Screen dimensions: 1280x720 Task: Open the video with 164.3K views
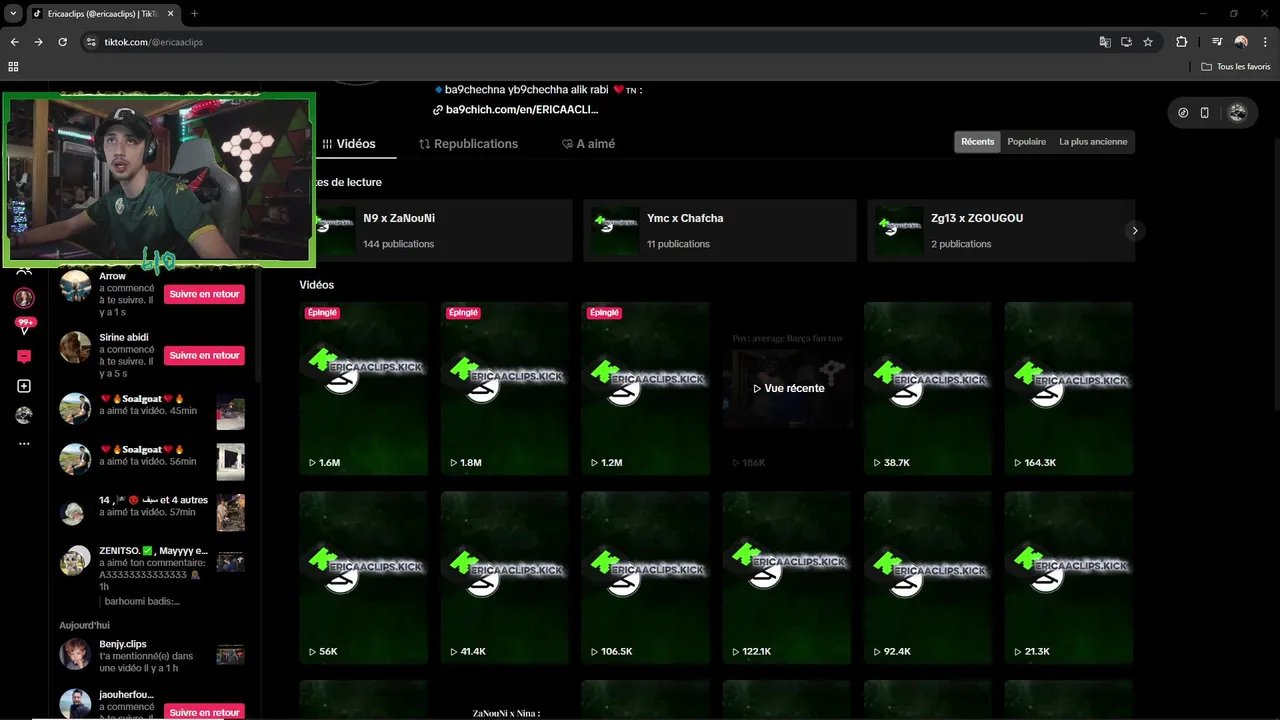coord(1069,388)
